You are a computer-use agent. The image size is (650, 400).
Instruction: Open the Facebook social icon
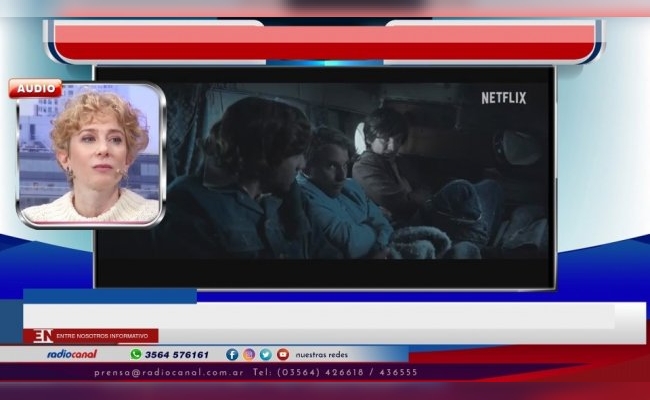point(232,354)
